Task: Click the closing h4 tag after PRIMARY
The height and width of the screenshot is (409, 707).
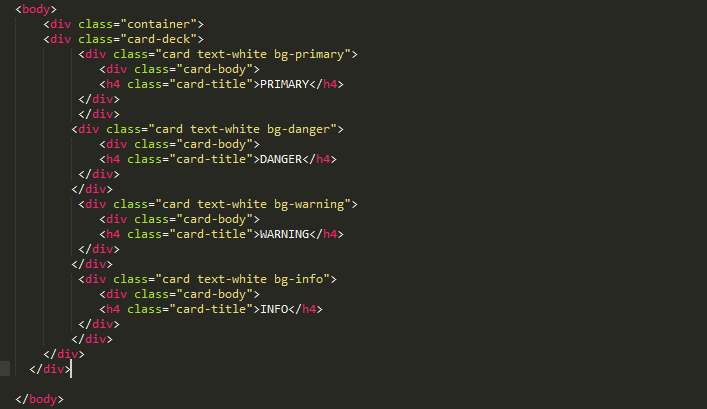Action: click(x=326, y=84)
